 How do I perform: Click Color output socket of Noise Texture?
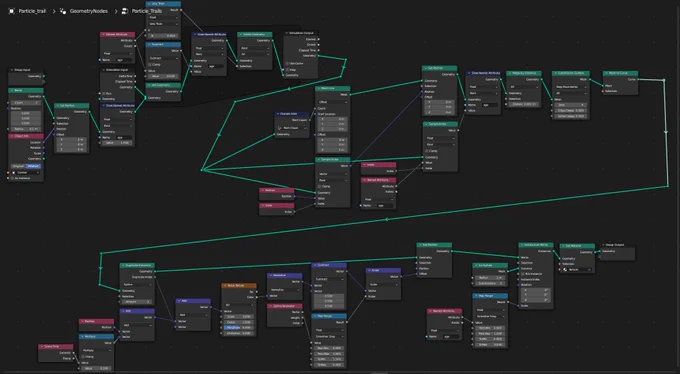[257, 297]
